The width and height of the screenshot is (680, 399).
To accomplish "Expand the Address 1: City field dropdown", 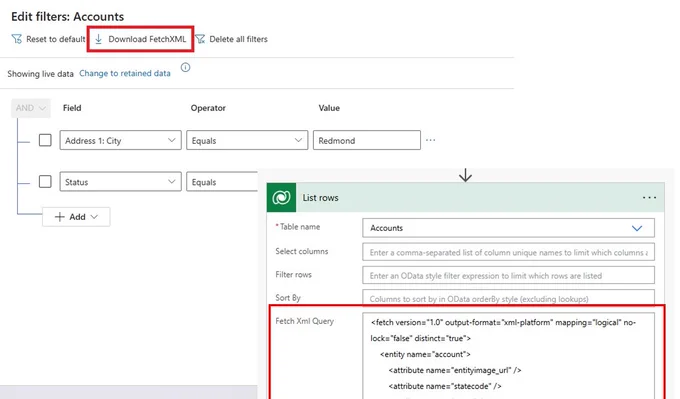I will (172, 140).
